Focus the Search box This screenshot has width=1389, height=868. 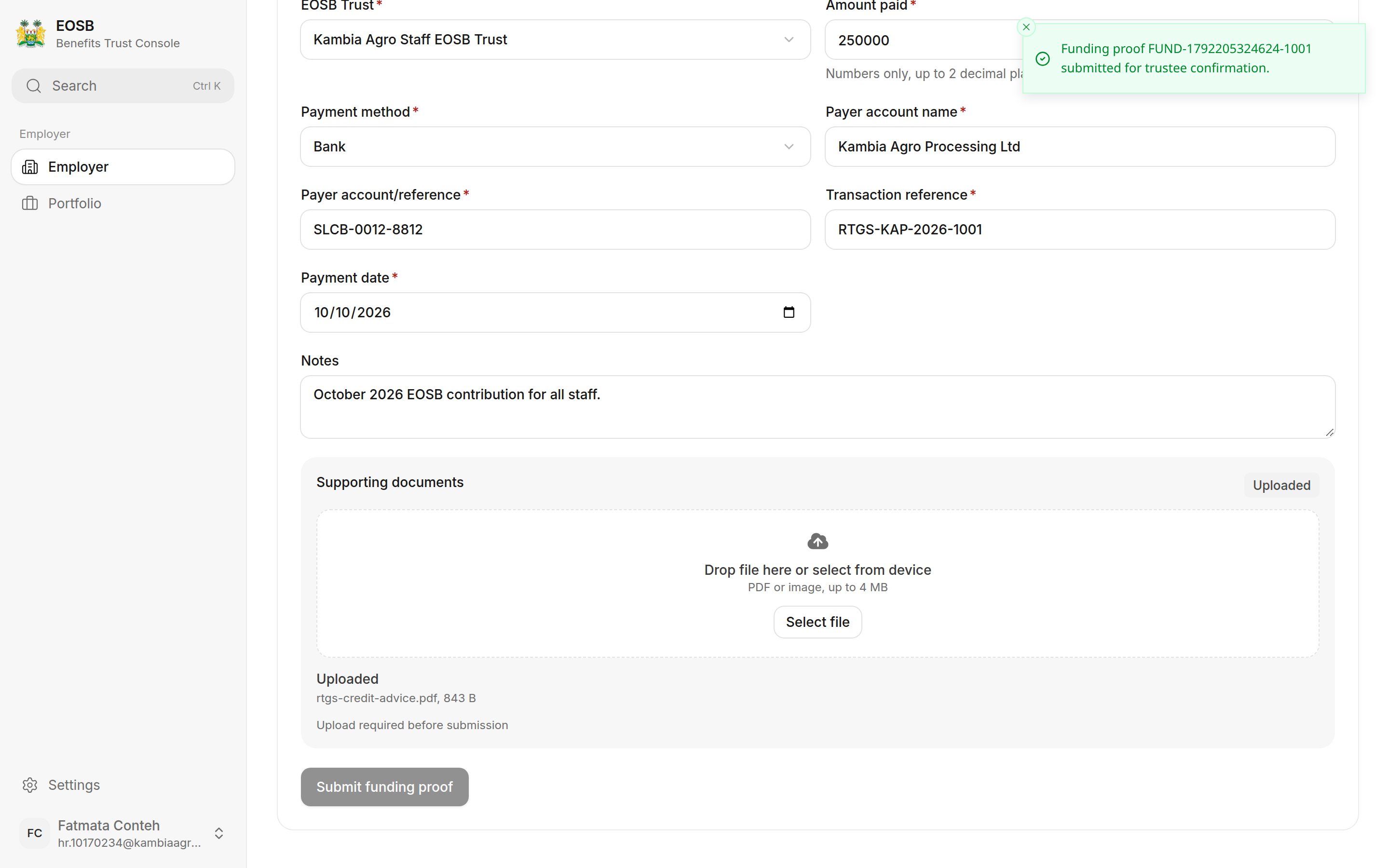click(x=123, y=86)
